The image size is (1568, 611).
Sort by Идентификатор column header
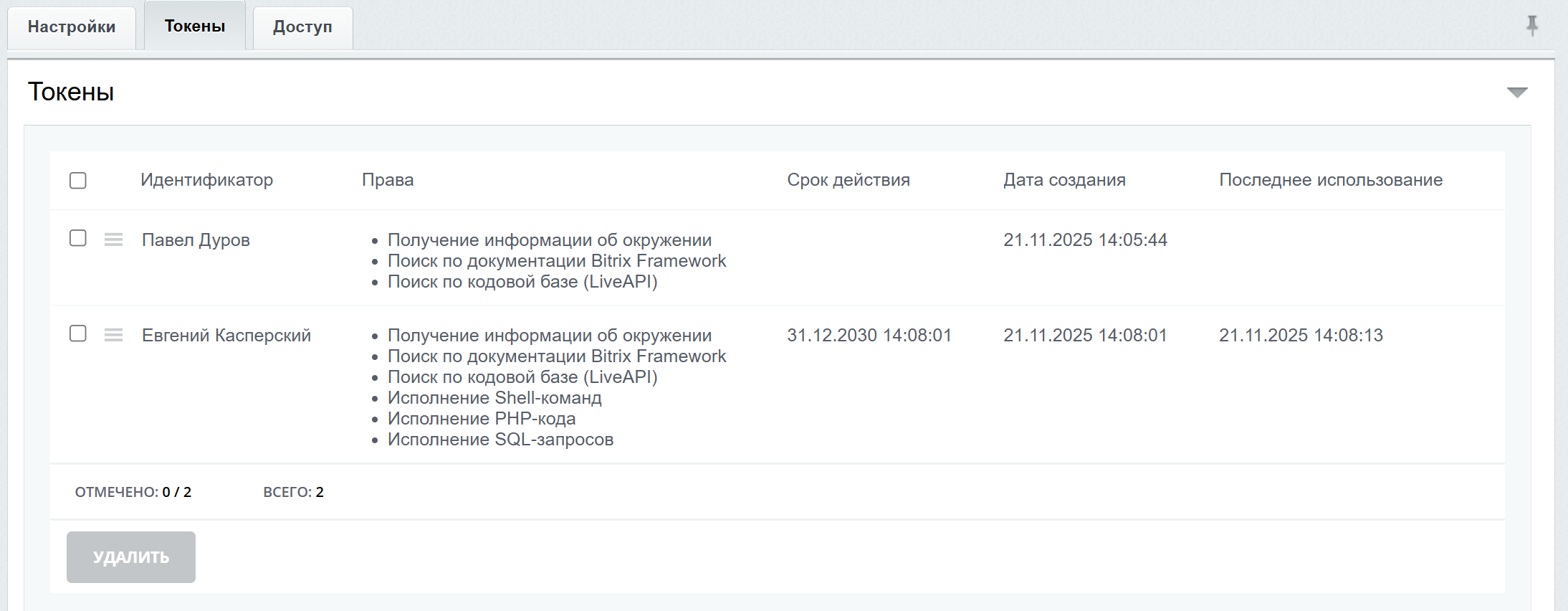206,180
